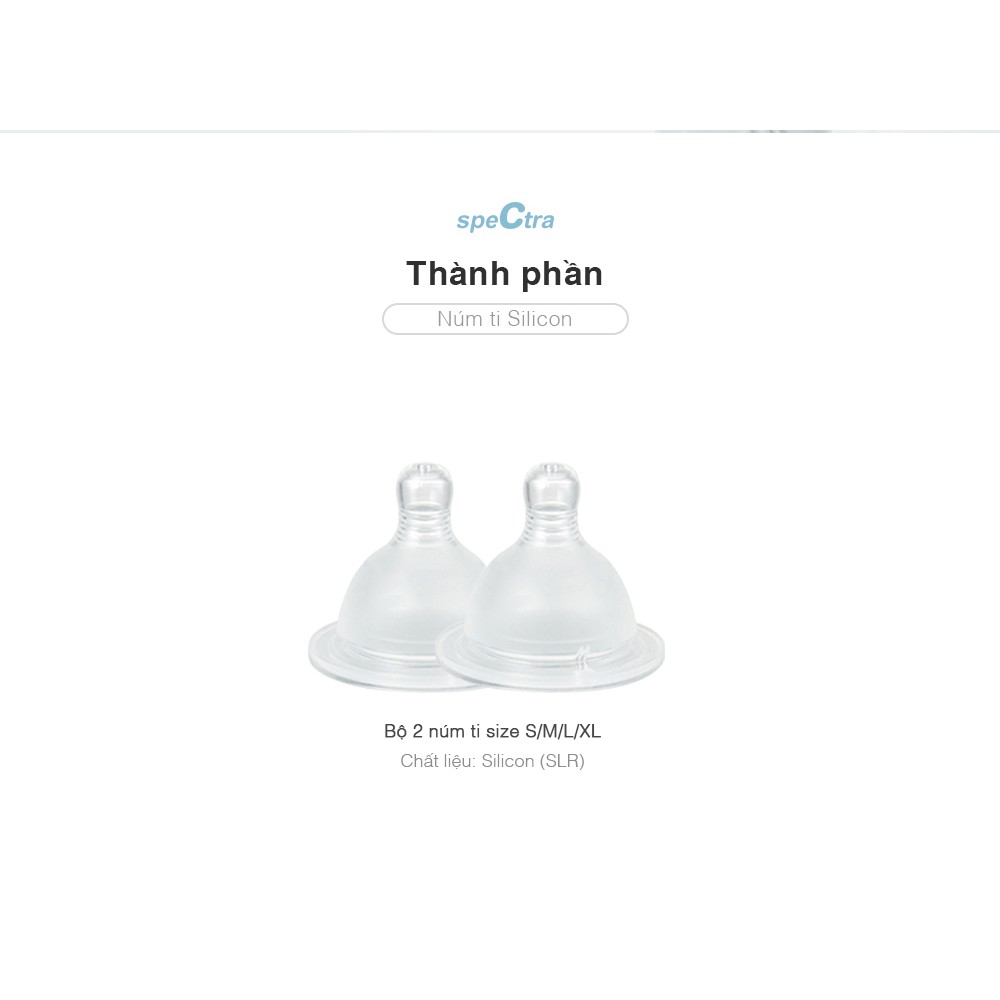Click the air vent valve on right nipple base

point(582,659)
